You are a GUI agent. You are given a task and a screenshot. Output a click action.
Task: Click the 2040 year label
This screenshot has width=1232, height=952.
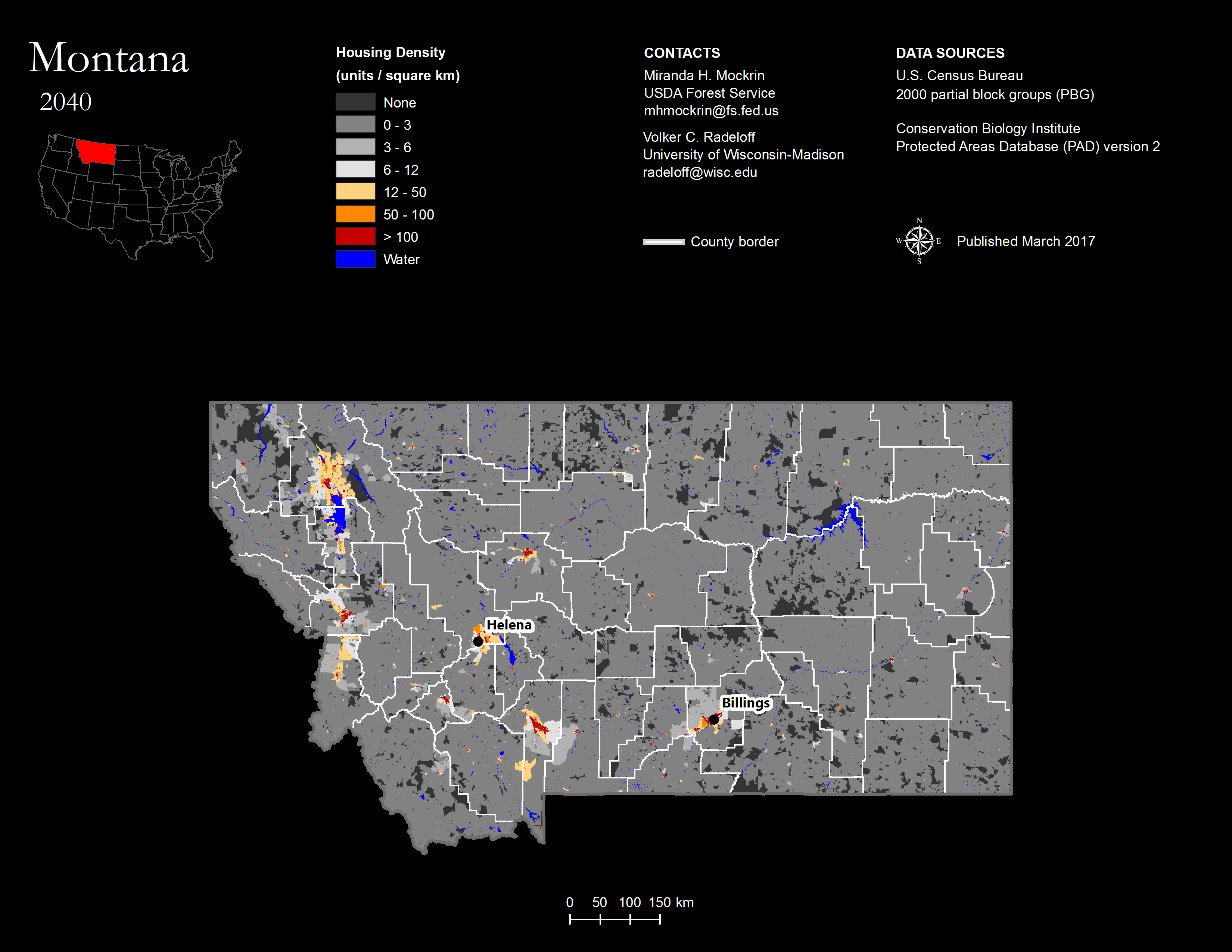[x=65, y=102]
